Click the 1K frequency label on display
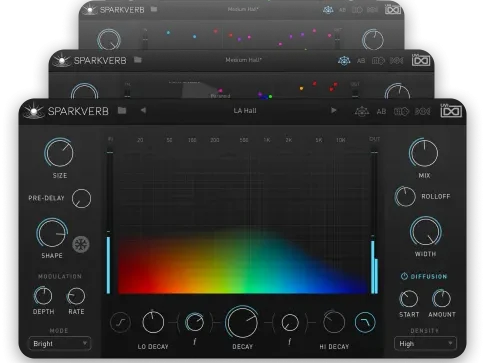 (267, 140)
